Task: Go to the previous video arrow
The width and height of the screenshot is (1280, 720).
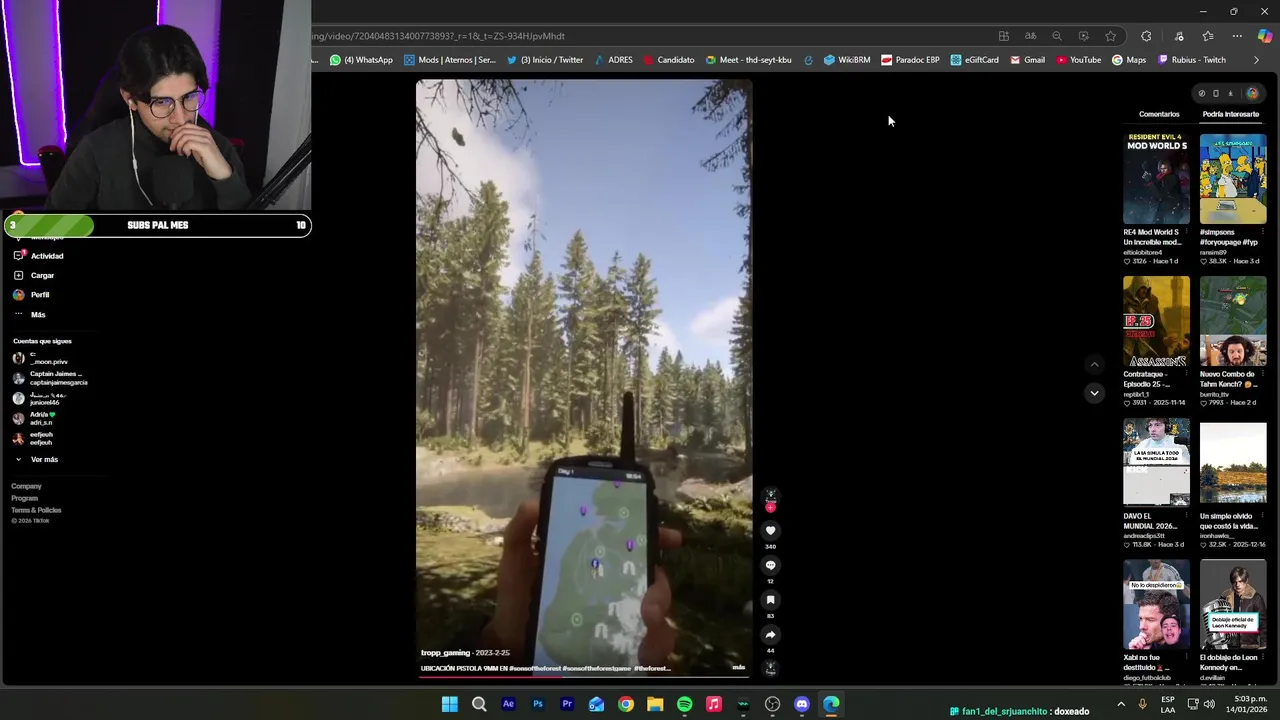Action: pos(1094,364)
